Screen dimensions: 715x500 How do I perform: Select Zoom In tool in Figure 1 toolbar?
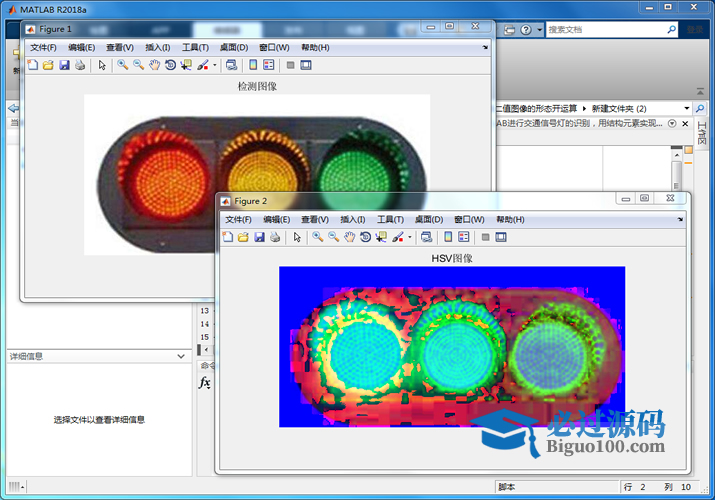tap(123, 65)
